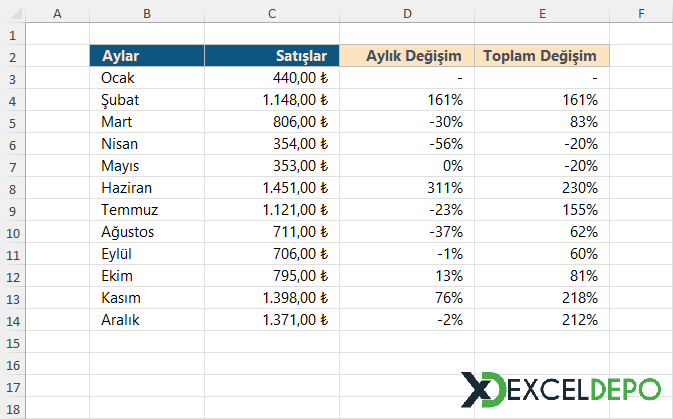Click the 440,00 ₺ cell
673x419 pixels.
click(x=271, y=77)
